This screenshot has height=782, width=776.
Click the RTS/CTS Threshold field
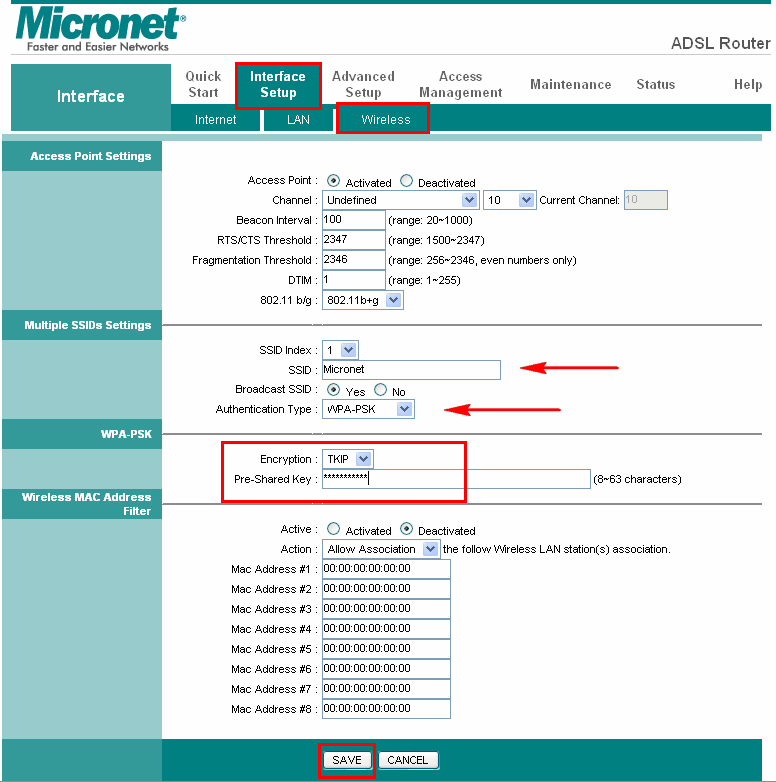pos(354,240)
